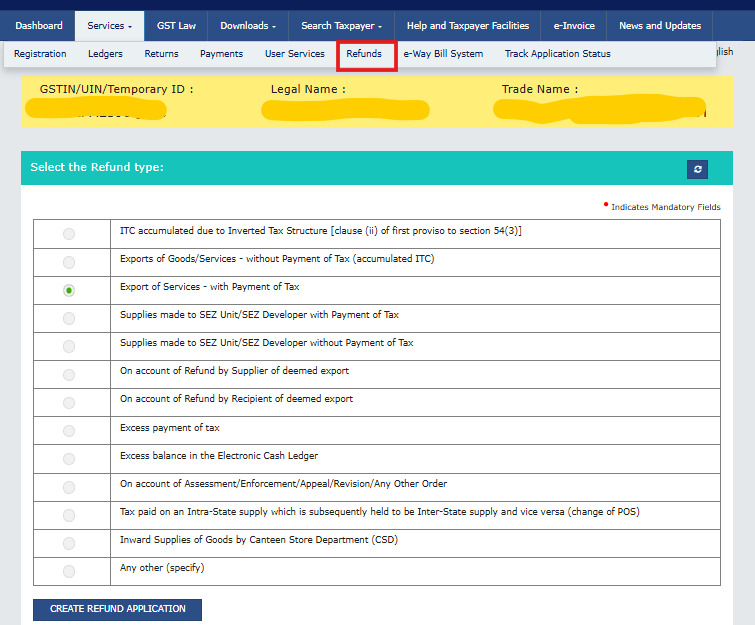
Task: Select Exports of Goods/Services without Payment of Tax
Action: [x=69, y=262]
